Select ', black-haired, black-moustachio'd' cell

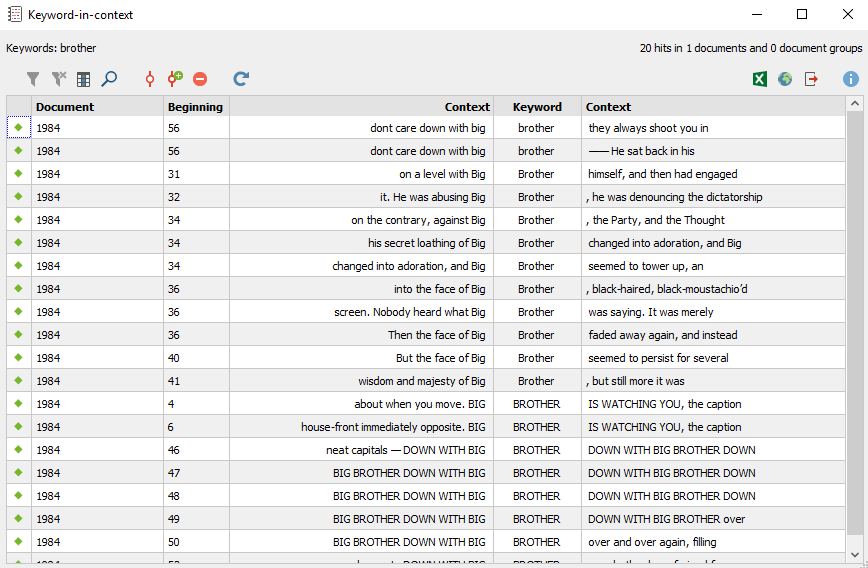tap(713, 288)
